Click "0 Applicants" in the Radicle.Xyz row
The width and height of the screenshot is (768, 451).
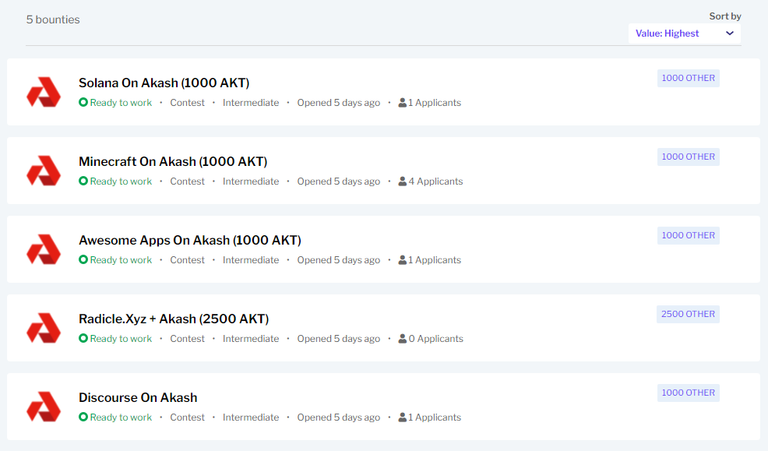436,339
